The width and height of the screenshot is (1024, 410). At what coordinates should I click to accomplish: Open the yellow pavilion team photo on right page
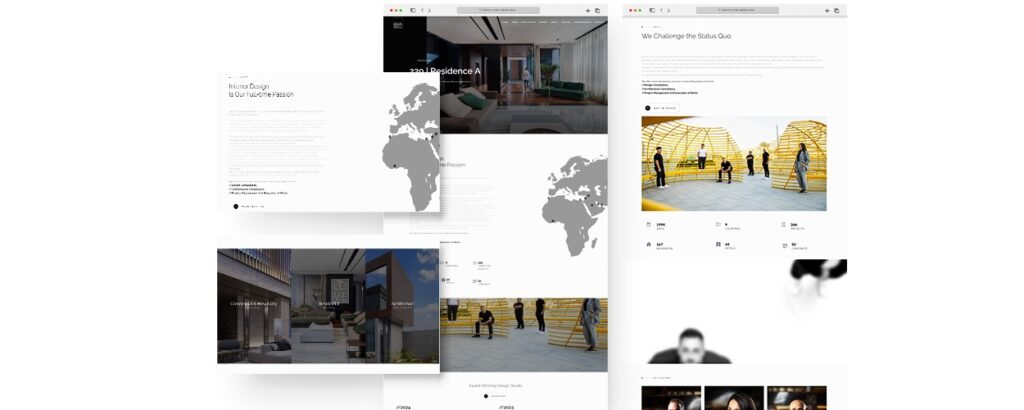click(x=734, y=164)
